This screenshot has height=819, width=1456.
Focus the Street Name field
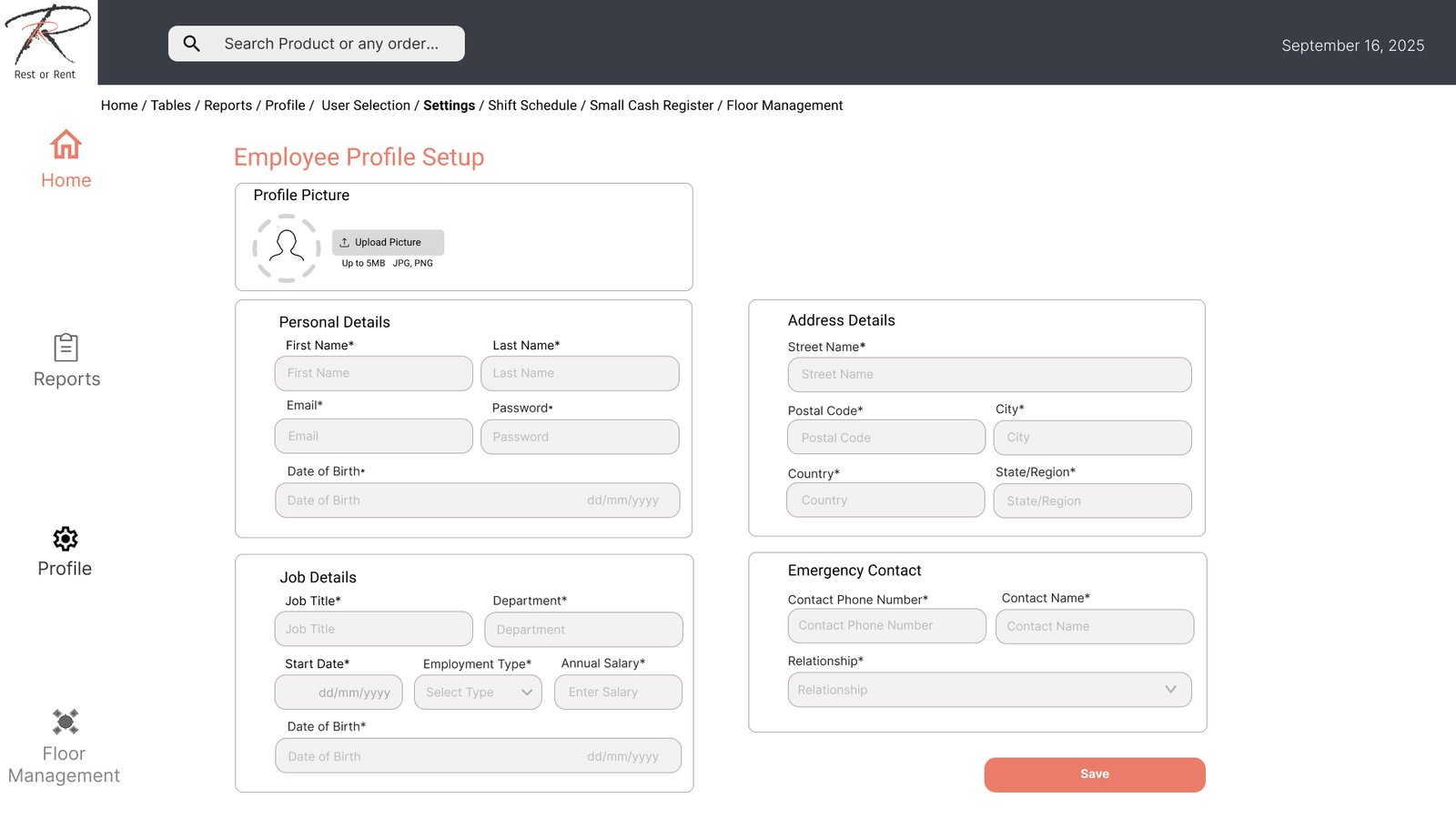click(989, 374)
